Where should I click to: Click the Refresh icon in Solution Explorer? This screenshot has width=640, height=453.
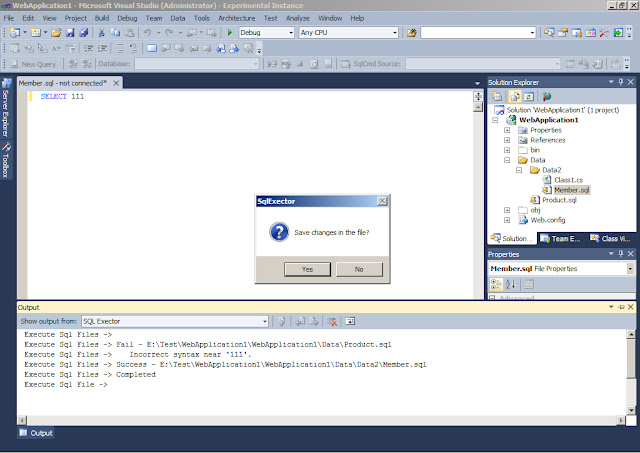529,97
